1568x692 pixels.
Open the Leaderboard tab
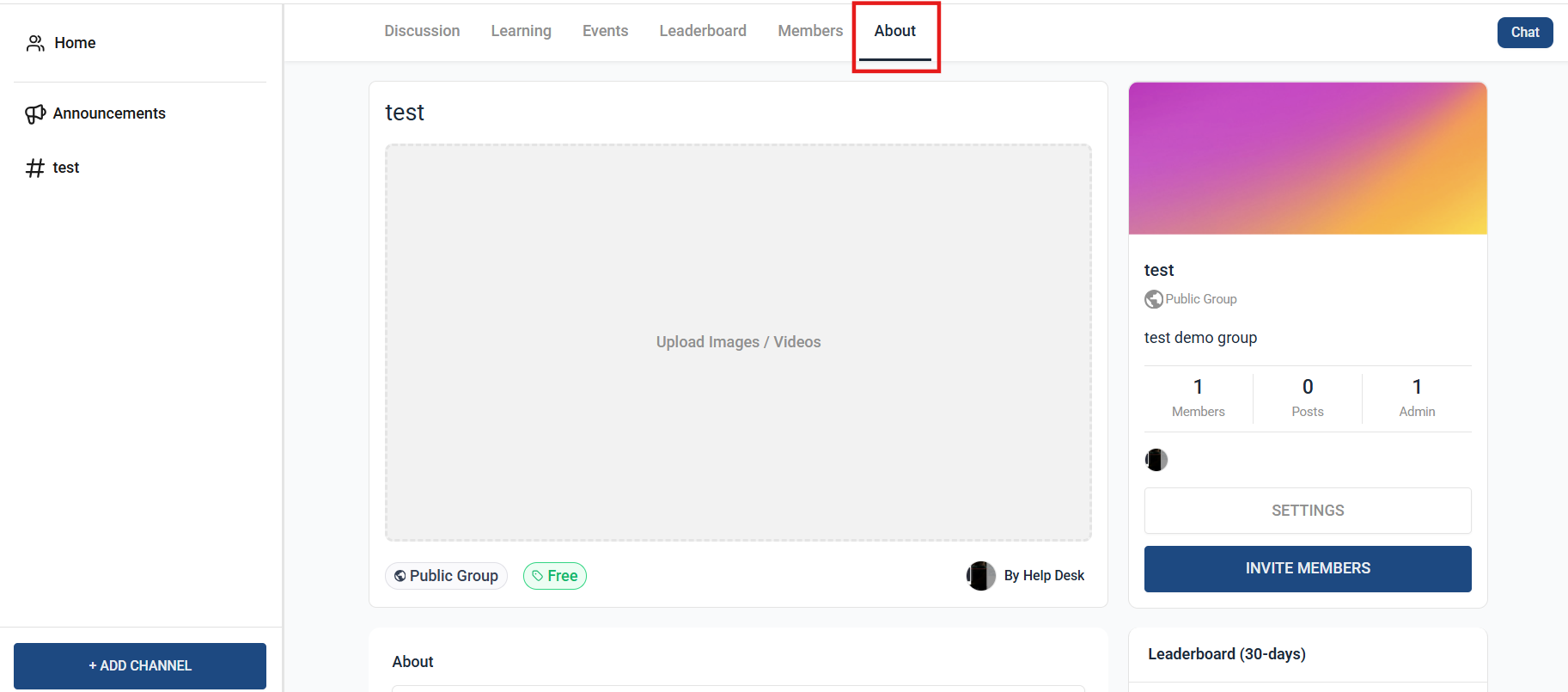coord(703,31)
